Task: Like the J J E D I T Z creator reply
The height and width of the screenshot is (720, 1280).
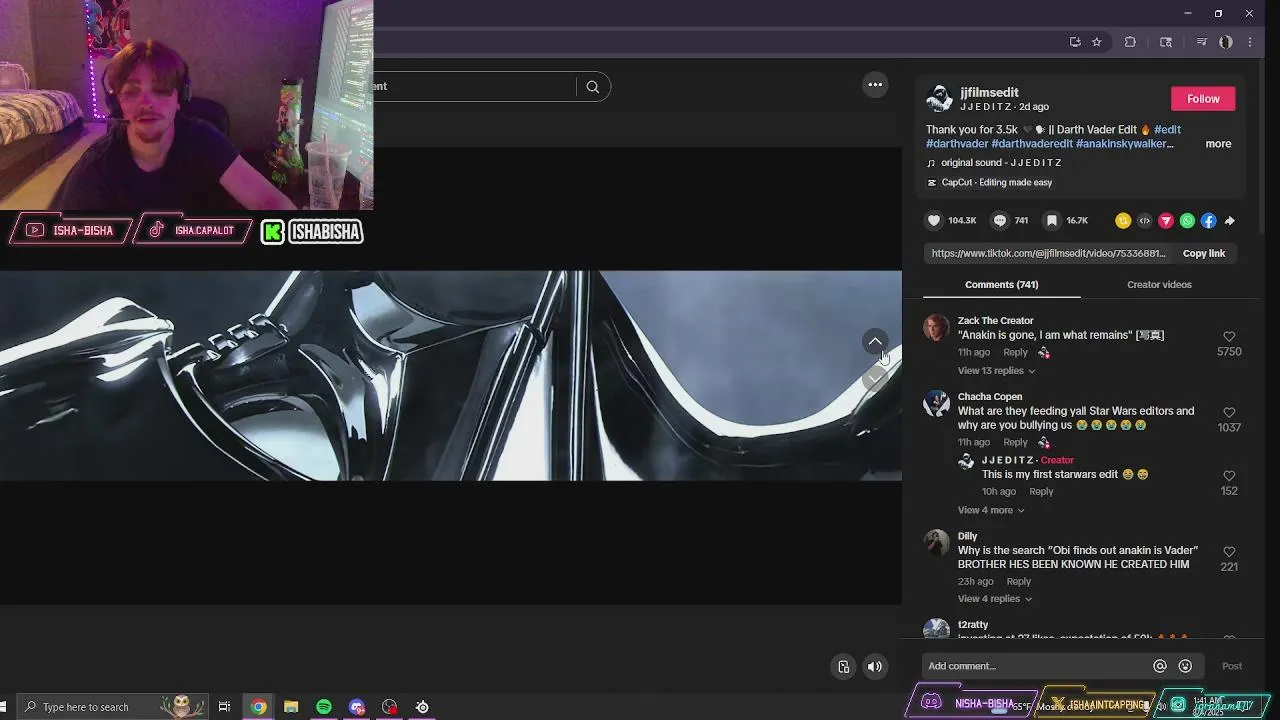Action: [1229, 476]
